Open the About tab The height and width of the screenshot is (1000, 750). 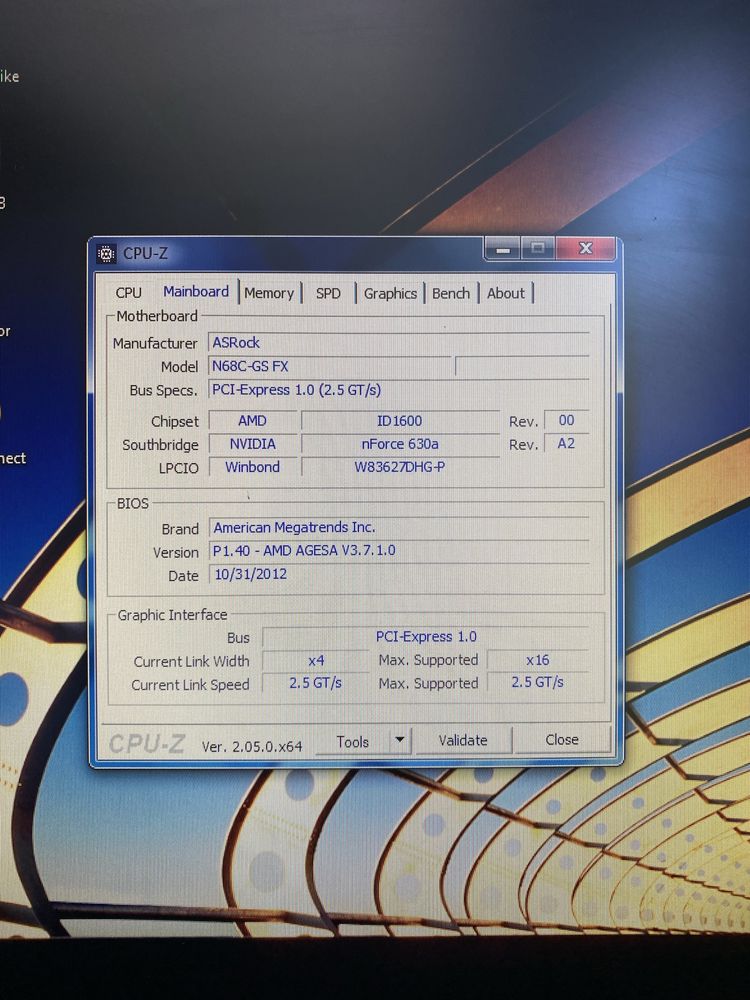[x=506, y=293]
